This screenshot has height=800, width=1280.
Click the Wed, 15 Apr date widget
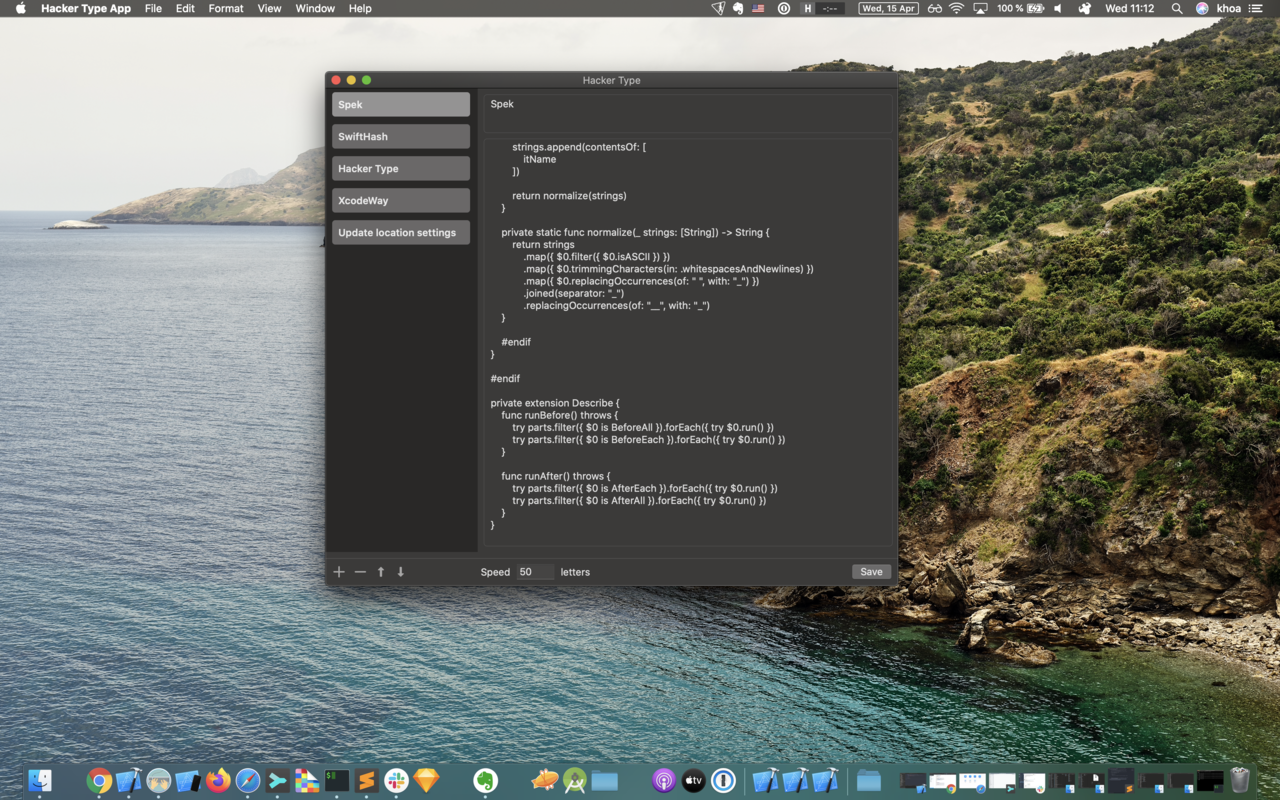[888, 8]
